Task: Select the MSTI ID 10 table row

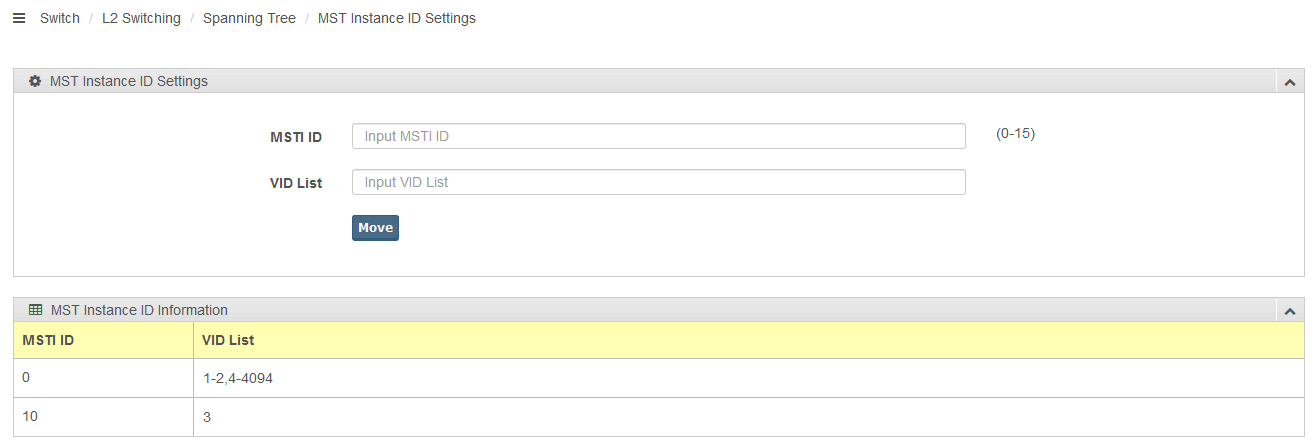Action: (x=659, y=417)
